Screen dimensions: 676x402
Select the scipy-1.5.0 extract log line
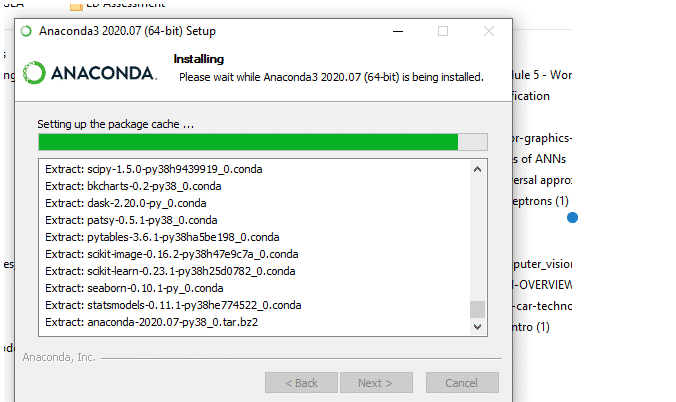click(x=153, y=169)
